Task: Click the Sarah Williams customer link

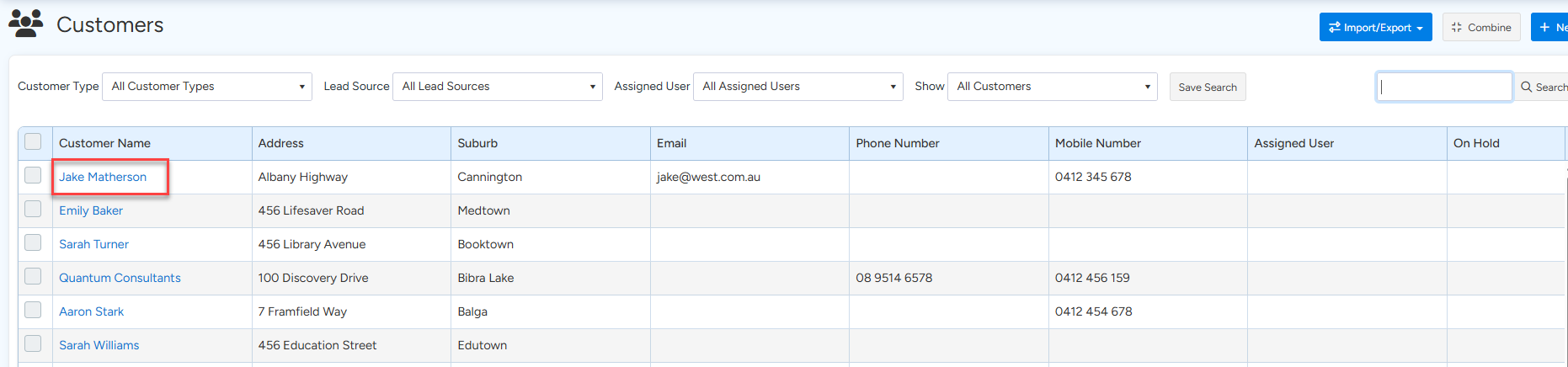Action: click(x=99, y=345)
